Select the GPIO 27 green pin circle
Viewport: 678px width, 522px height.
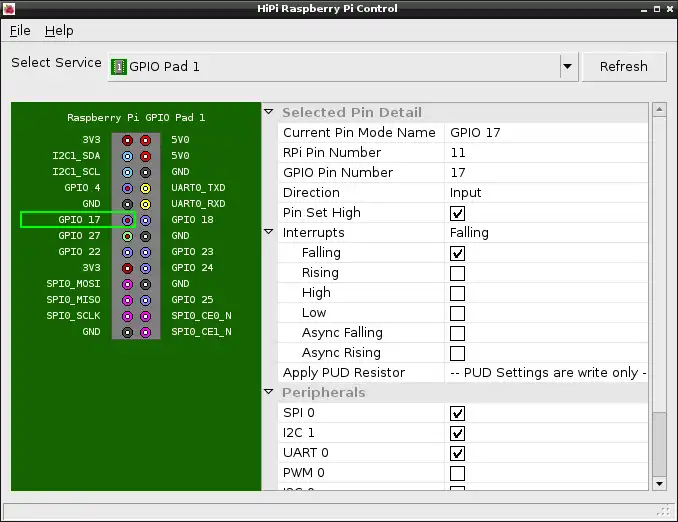[127, 236]
